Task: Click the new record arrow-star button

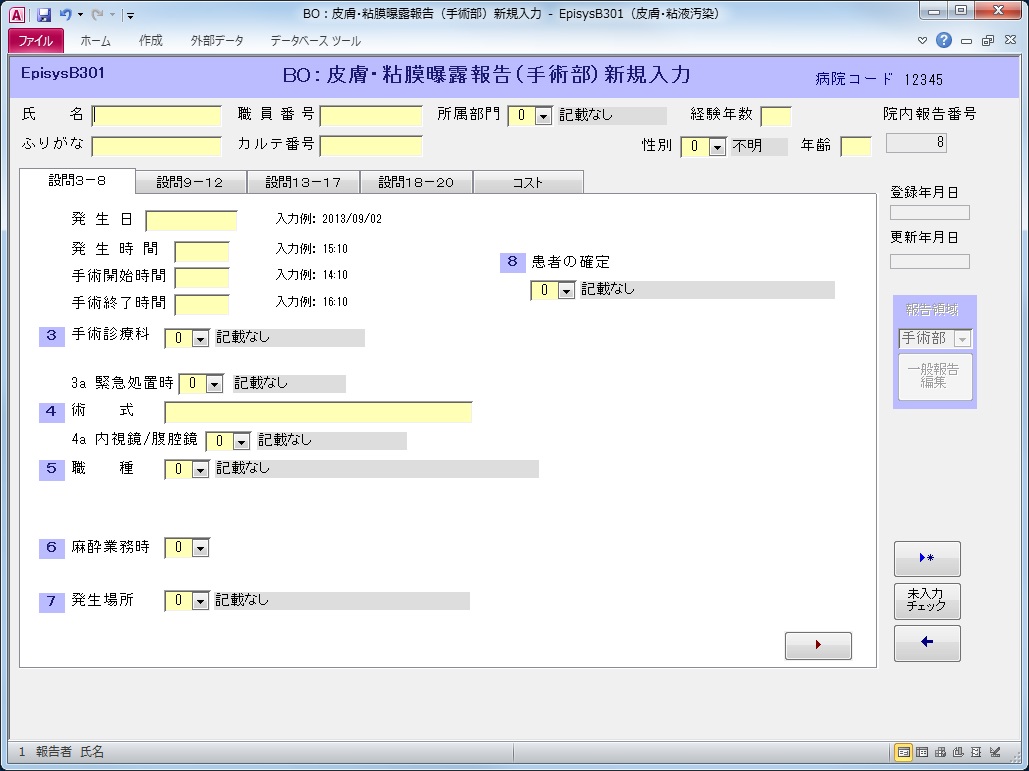Action: pos(927,558)
